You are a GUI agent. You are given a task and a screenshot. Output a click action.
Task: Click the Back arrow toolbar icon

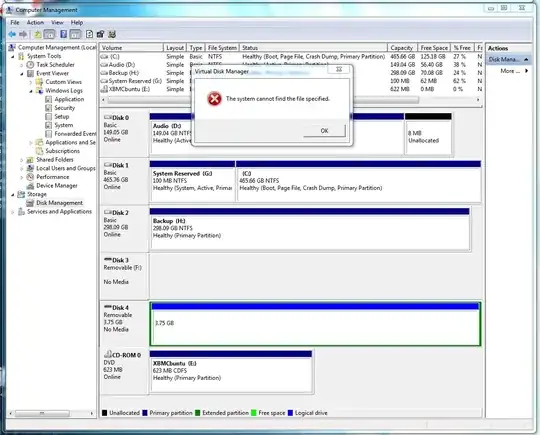pos(12,34)
